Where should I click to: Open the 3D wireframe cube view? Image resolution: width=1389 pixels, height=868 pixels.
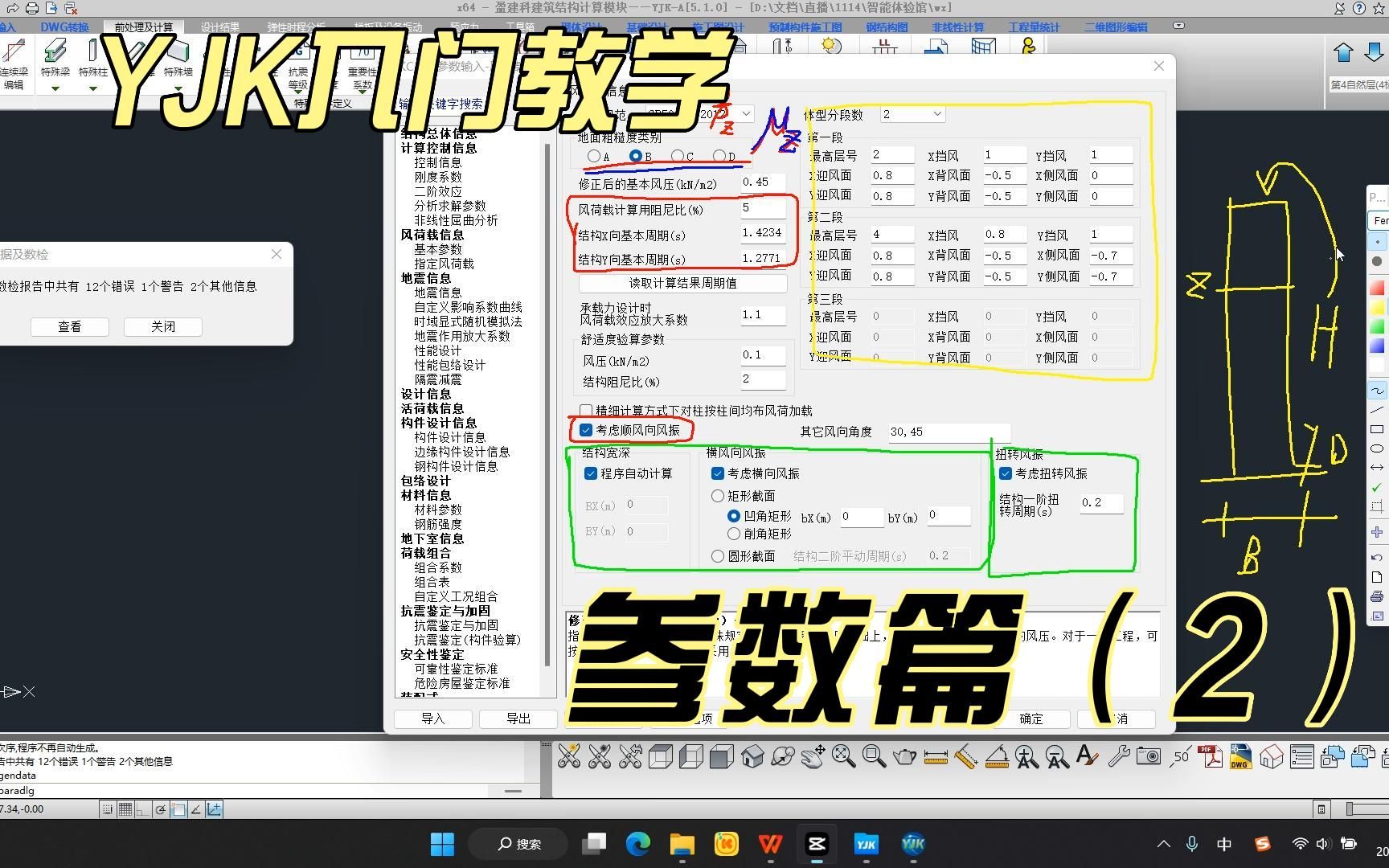click(661, 756)
